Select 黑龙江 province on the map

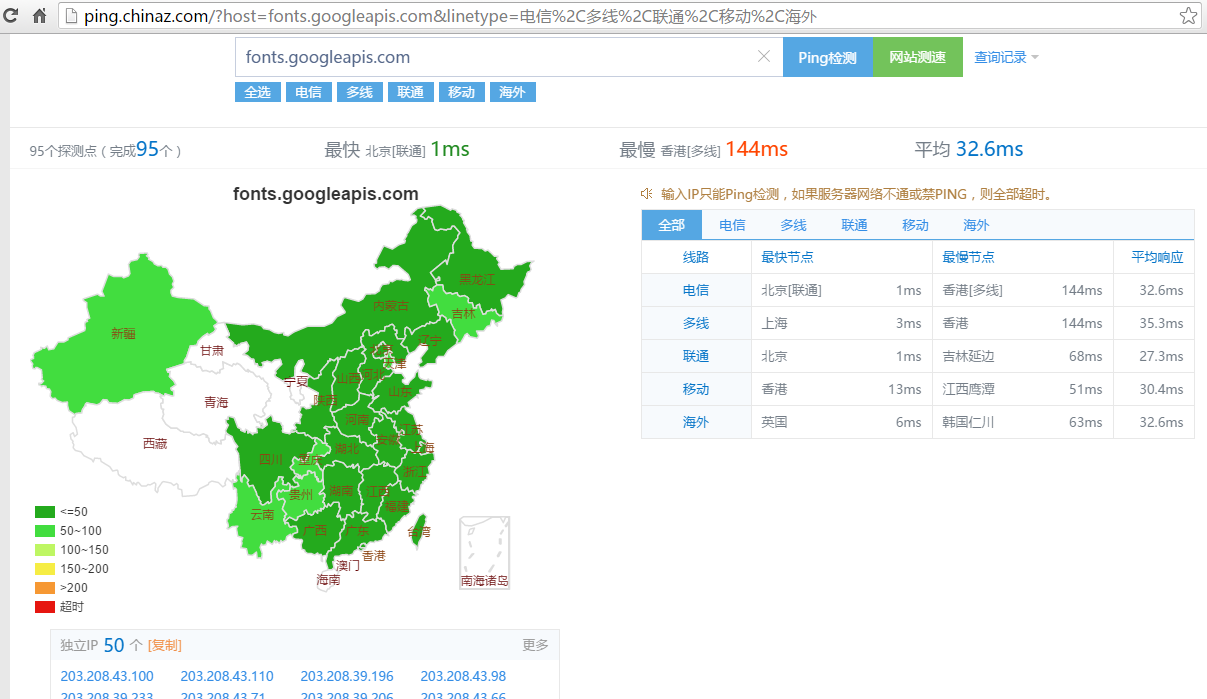[x=477, y=280]
